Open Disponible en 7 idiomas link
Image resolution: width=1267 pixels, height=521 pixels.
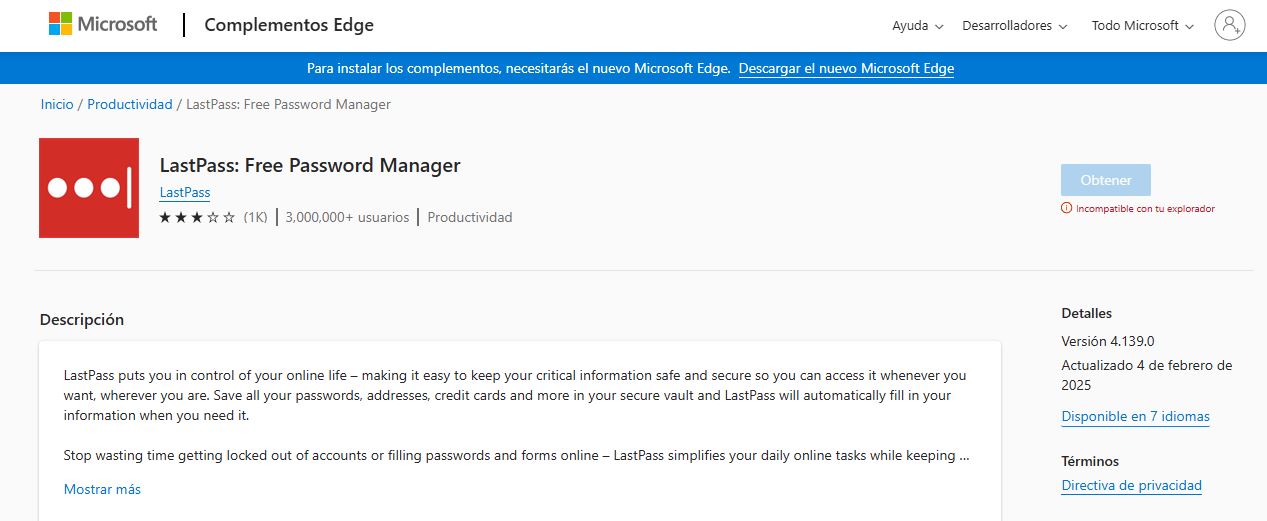pyautogui.click(x=1135, y=416)
